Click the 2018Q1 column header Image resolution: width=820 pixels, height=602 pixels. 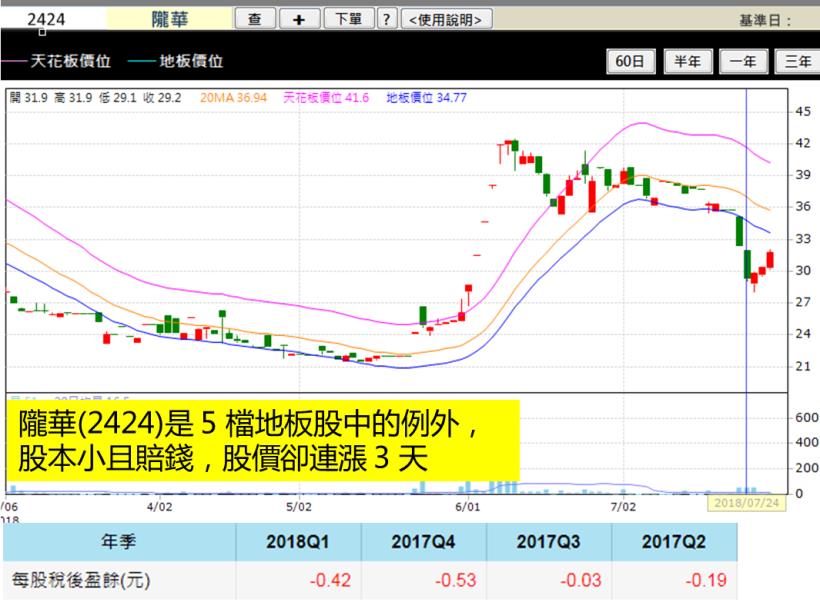pyautogui.click(x=298, y=542)
